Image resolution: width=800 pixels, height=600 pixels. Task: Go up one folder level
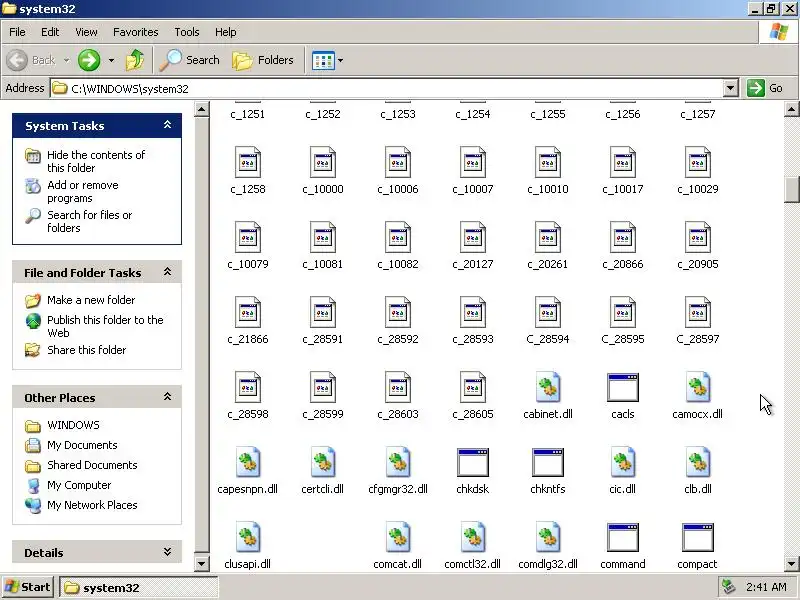(x=135, y=60)
